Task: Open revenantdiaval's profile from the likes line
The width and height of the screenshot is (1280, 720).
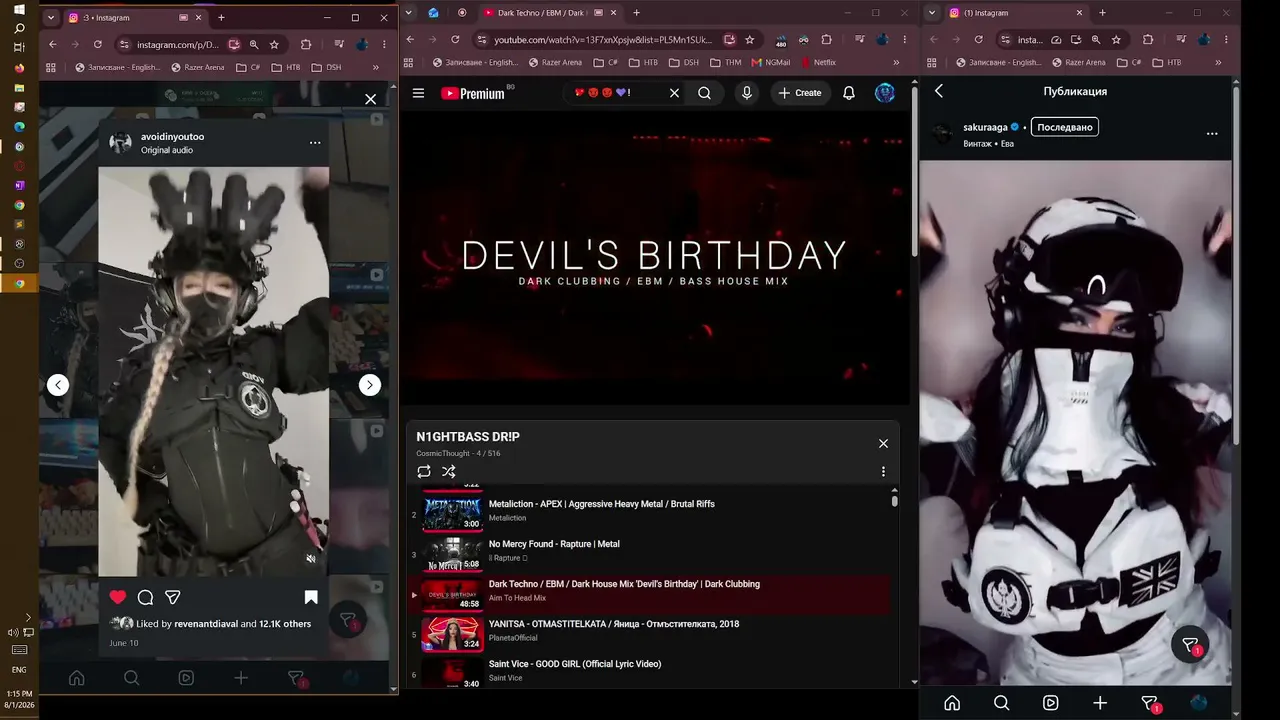Action: point(206,624)
